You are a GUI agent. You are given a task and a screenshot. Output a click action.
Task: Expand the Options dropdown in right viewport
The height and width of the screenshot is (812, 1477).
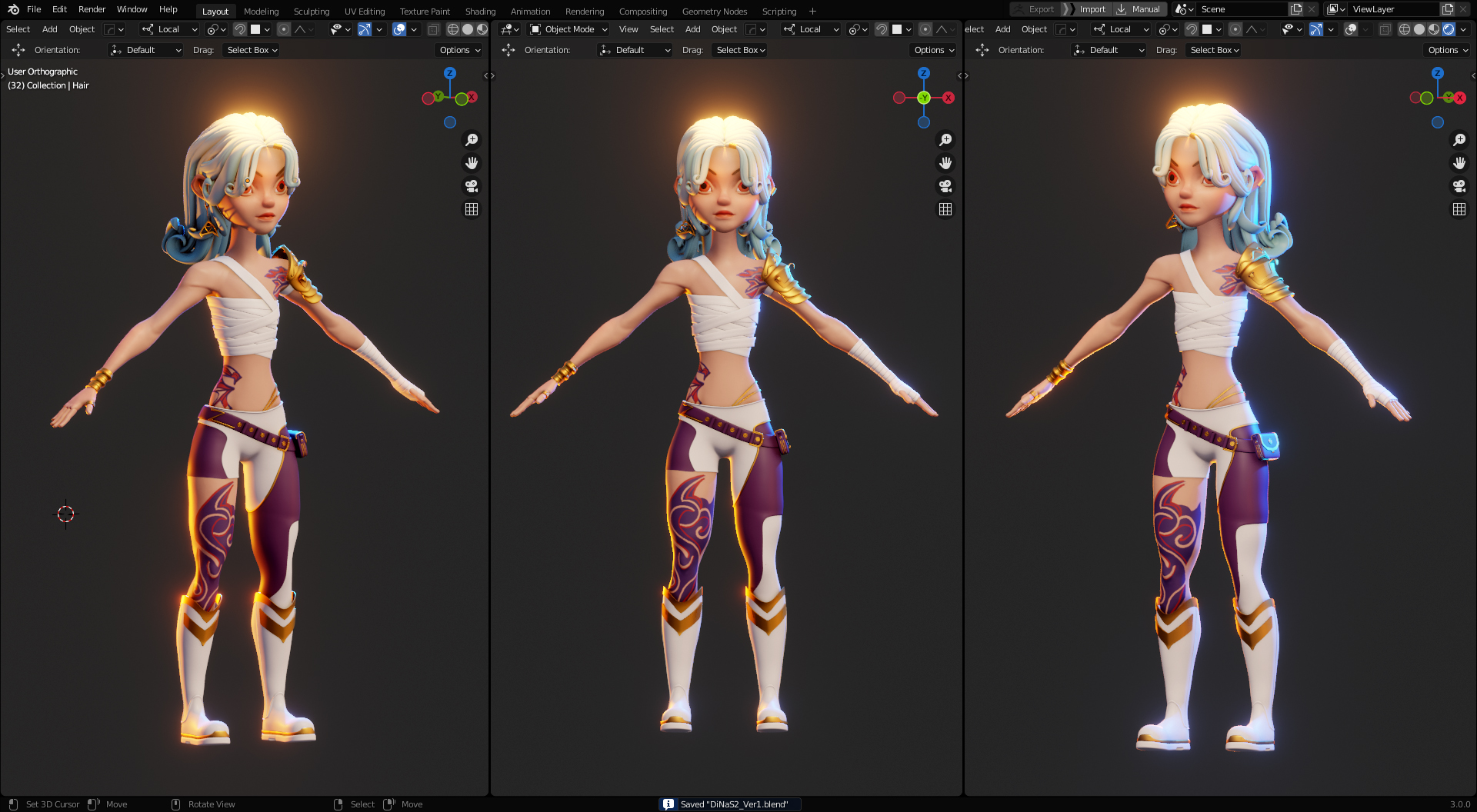(x=1448, y=50)
